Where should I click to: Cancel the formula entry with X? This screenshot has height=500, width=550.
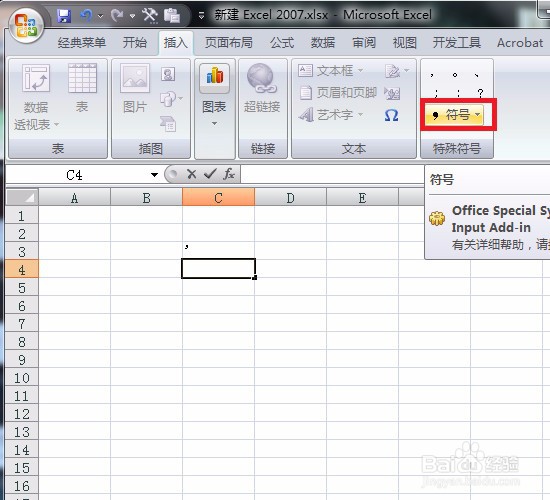(192, 174)
